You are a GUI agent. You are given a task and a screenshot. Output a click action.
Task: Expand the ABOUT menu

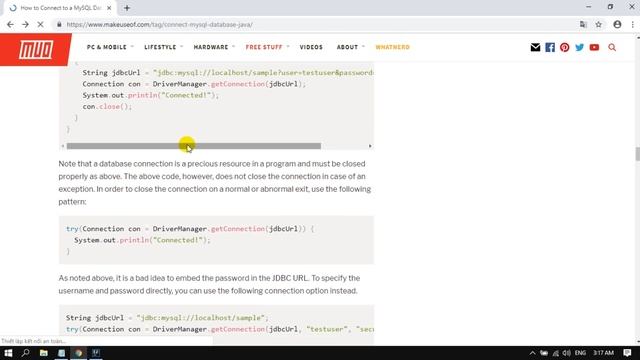point(350,47)
